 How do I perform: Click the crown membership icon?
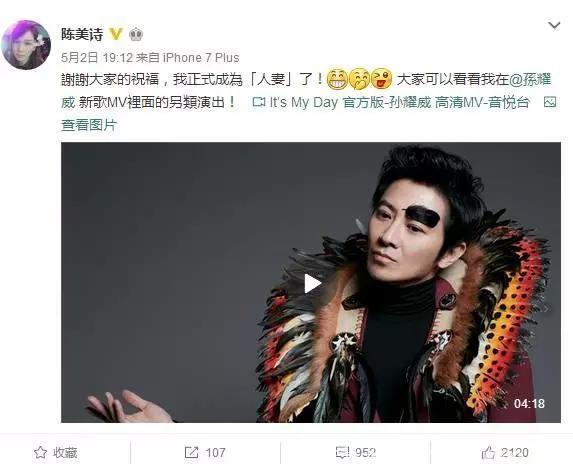[136, 34]
